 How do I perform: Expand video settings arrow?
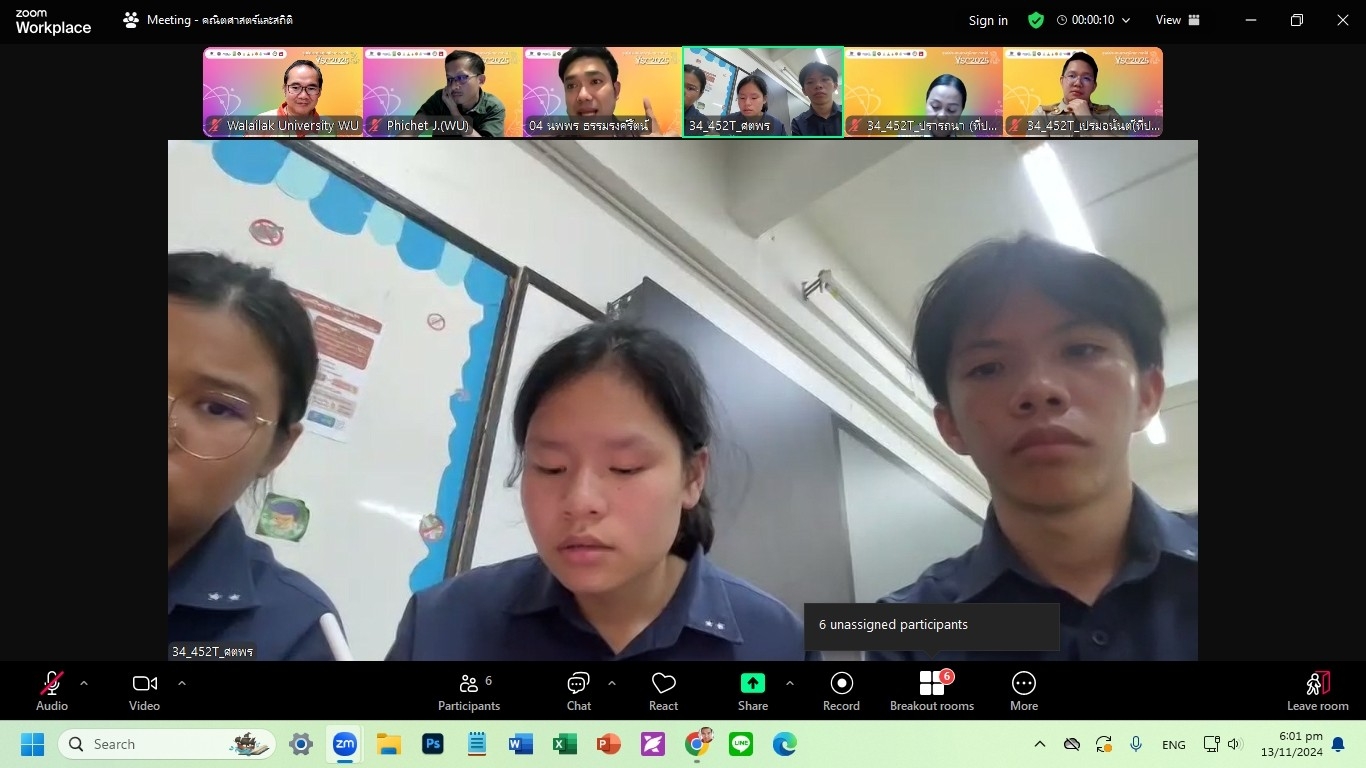click(181, 683)
